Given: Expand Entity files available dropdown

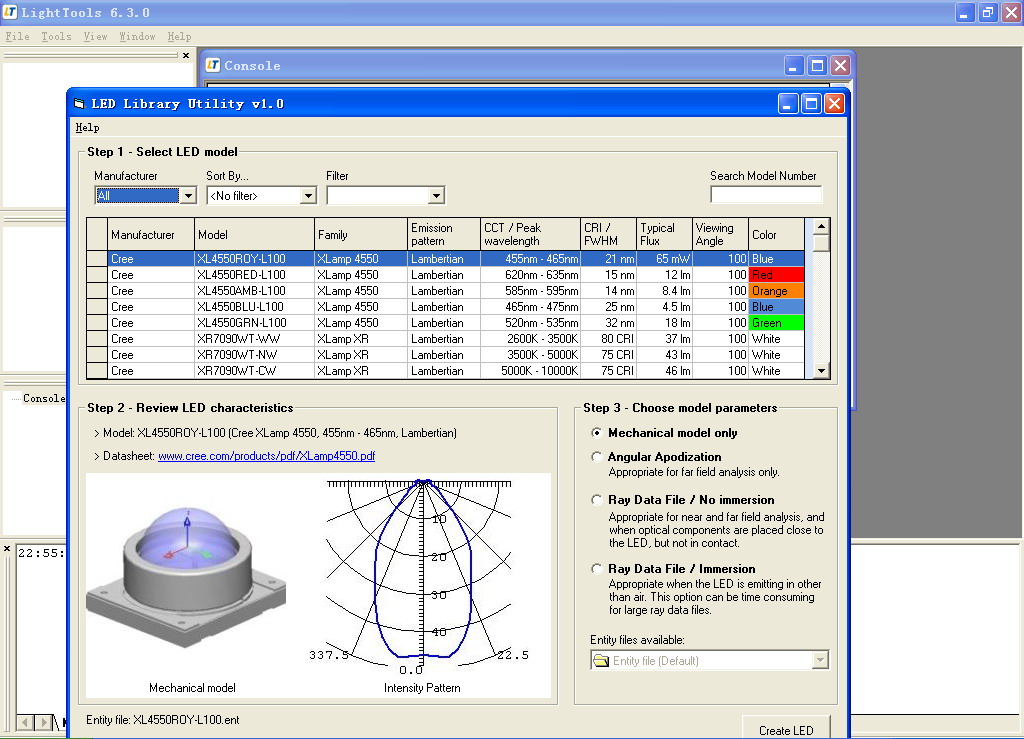Looking at the screenshot, I should pos(820,661).
